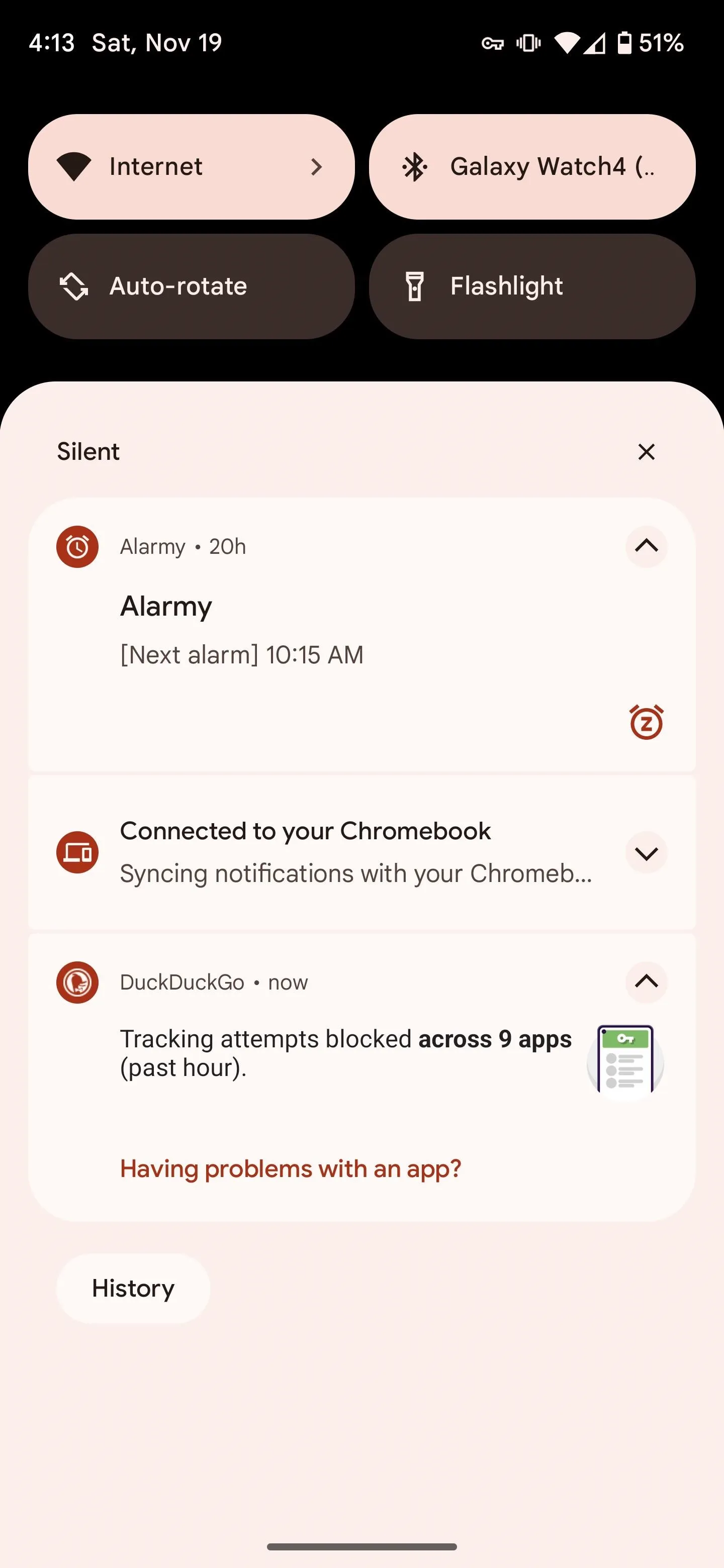Dismiss all Silent notifications
The height and width of the screenshot is (1568, 724).
click(x=646, y=452)
